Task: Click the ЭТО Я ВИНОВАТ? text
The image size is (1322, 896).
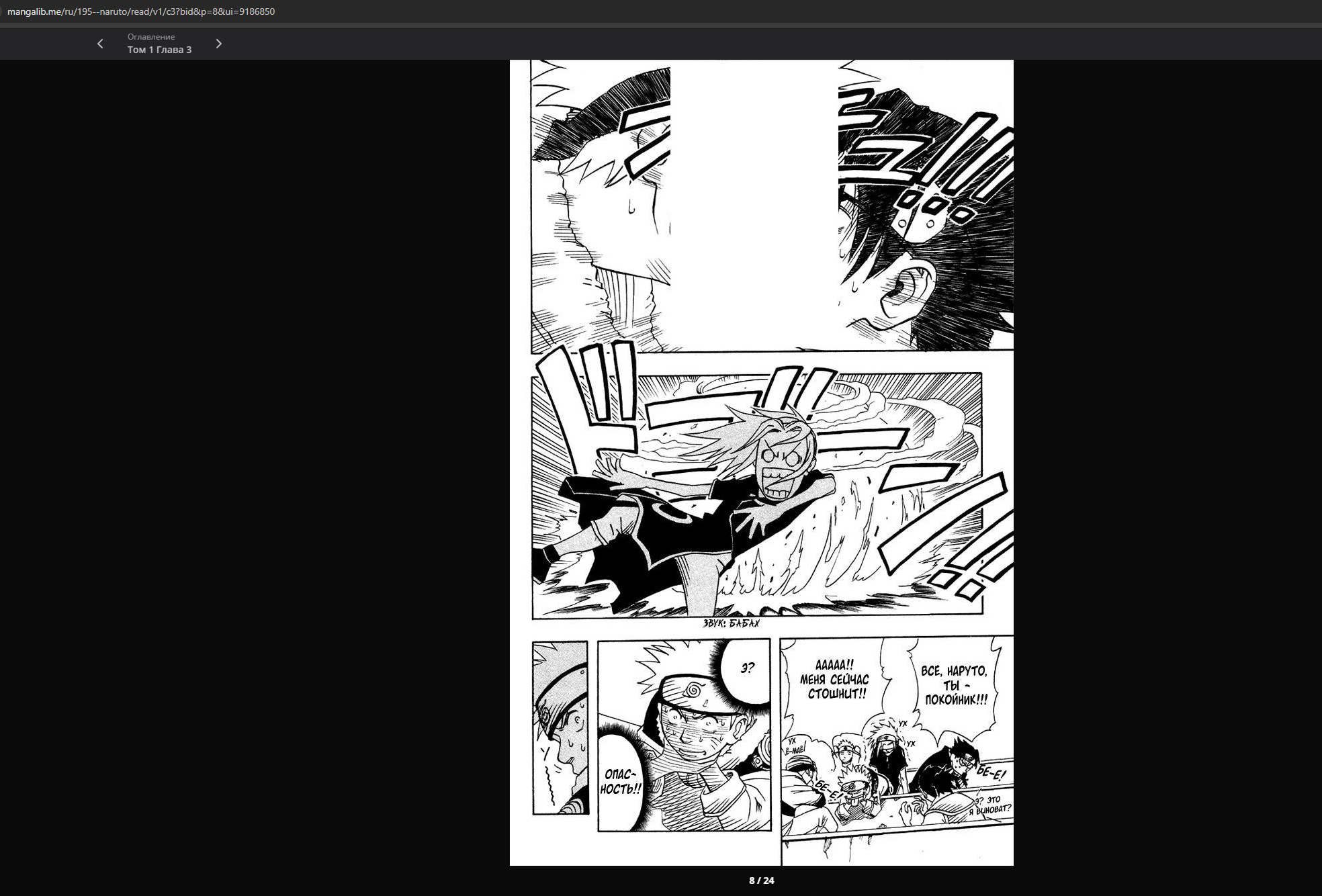Action: (x=989, y=805)
